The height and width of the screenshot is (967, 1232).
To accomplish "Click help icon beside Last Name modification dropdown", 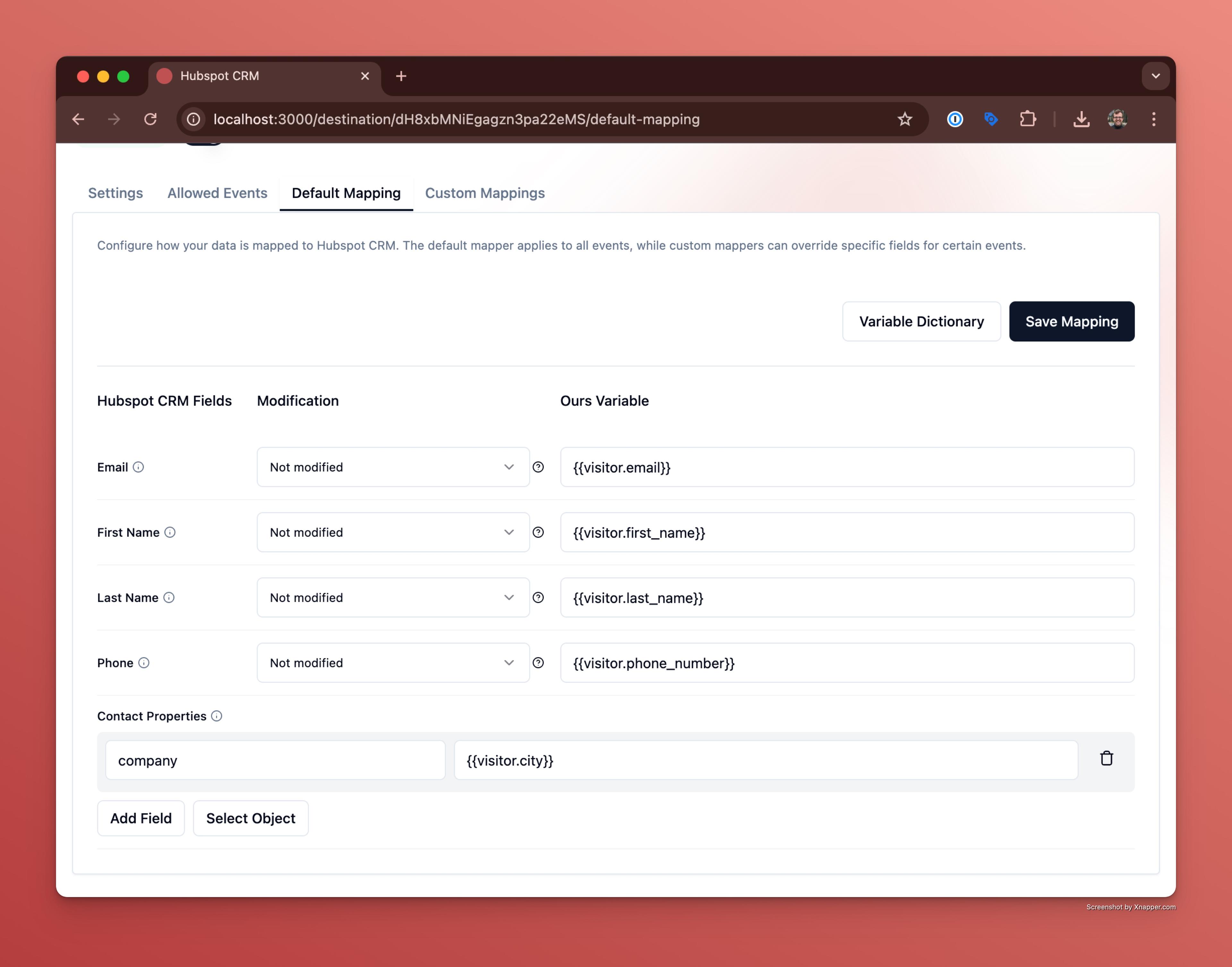I will click(x=538, y=598).
